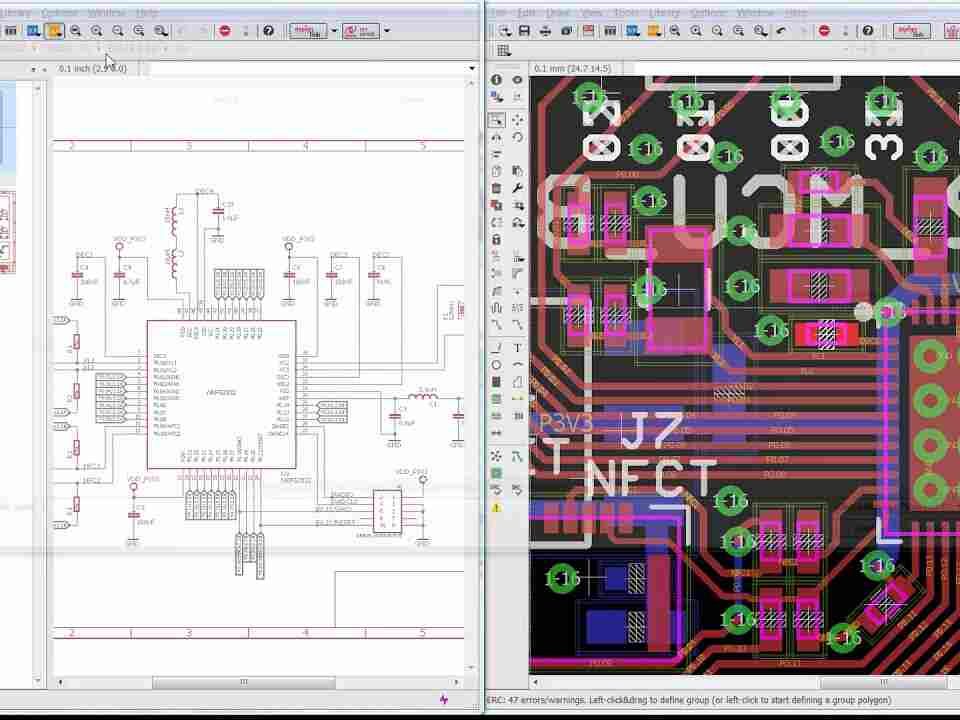Image resolution: width=960 pixels, height=720 pixels.
Task: Click the PCB quote button in schematic window
Action: pos(361,31)
